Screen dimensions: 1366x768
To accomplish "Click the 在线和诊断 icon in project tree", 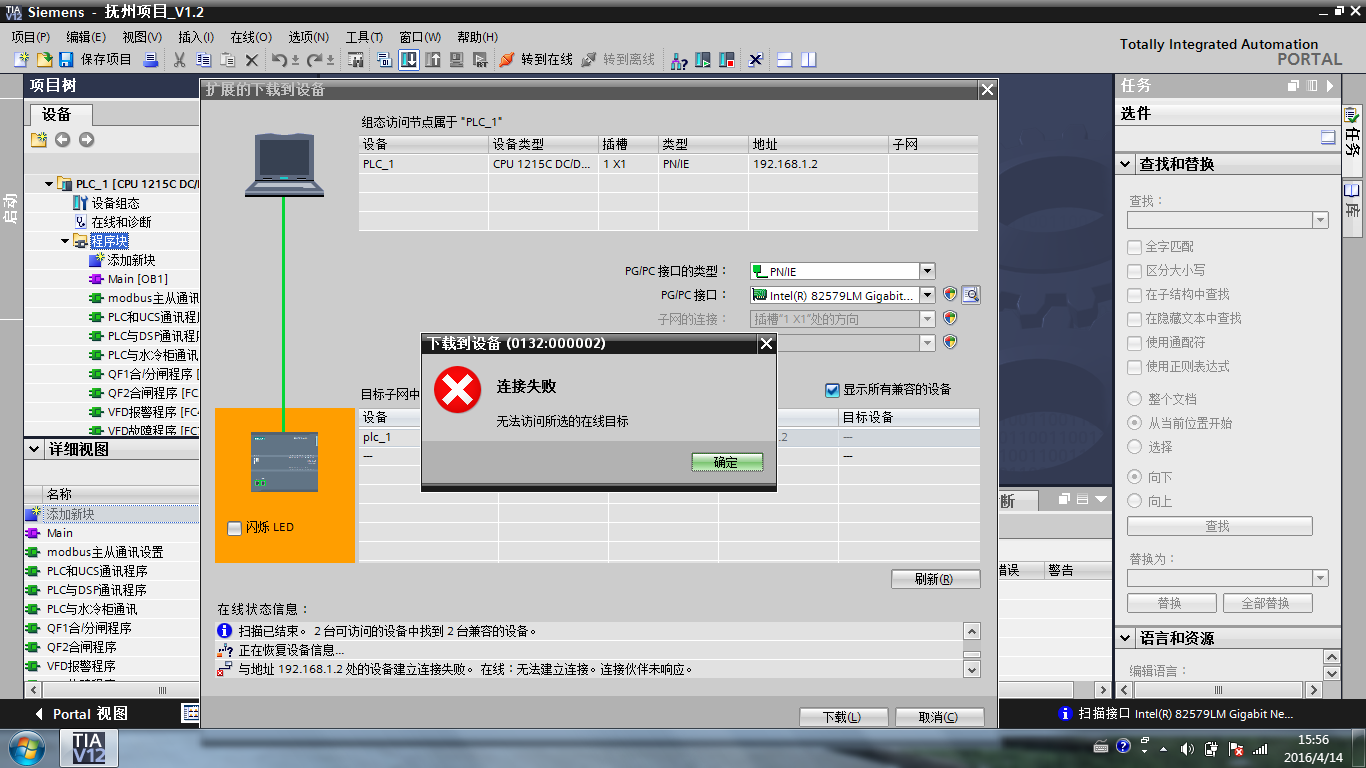I will [81, 222].
